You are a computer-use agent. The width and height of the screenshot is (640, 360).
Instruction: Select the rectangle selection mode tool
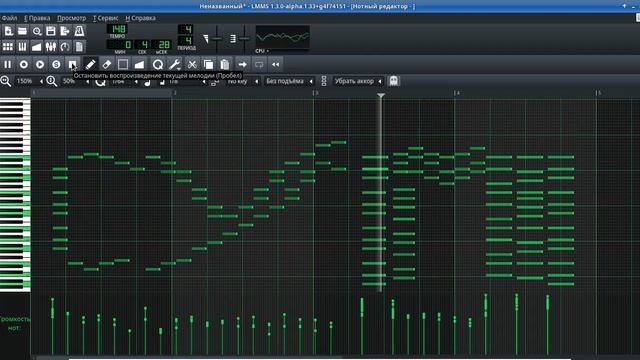(123, 64)
